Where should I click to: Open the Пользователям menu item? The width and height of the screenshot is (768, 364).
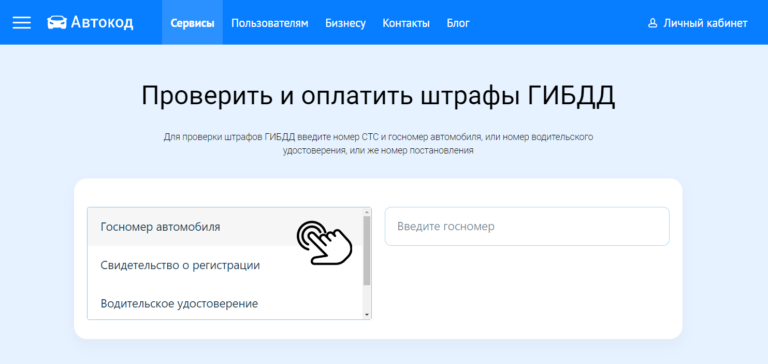point(270,23)
